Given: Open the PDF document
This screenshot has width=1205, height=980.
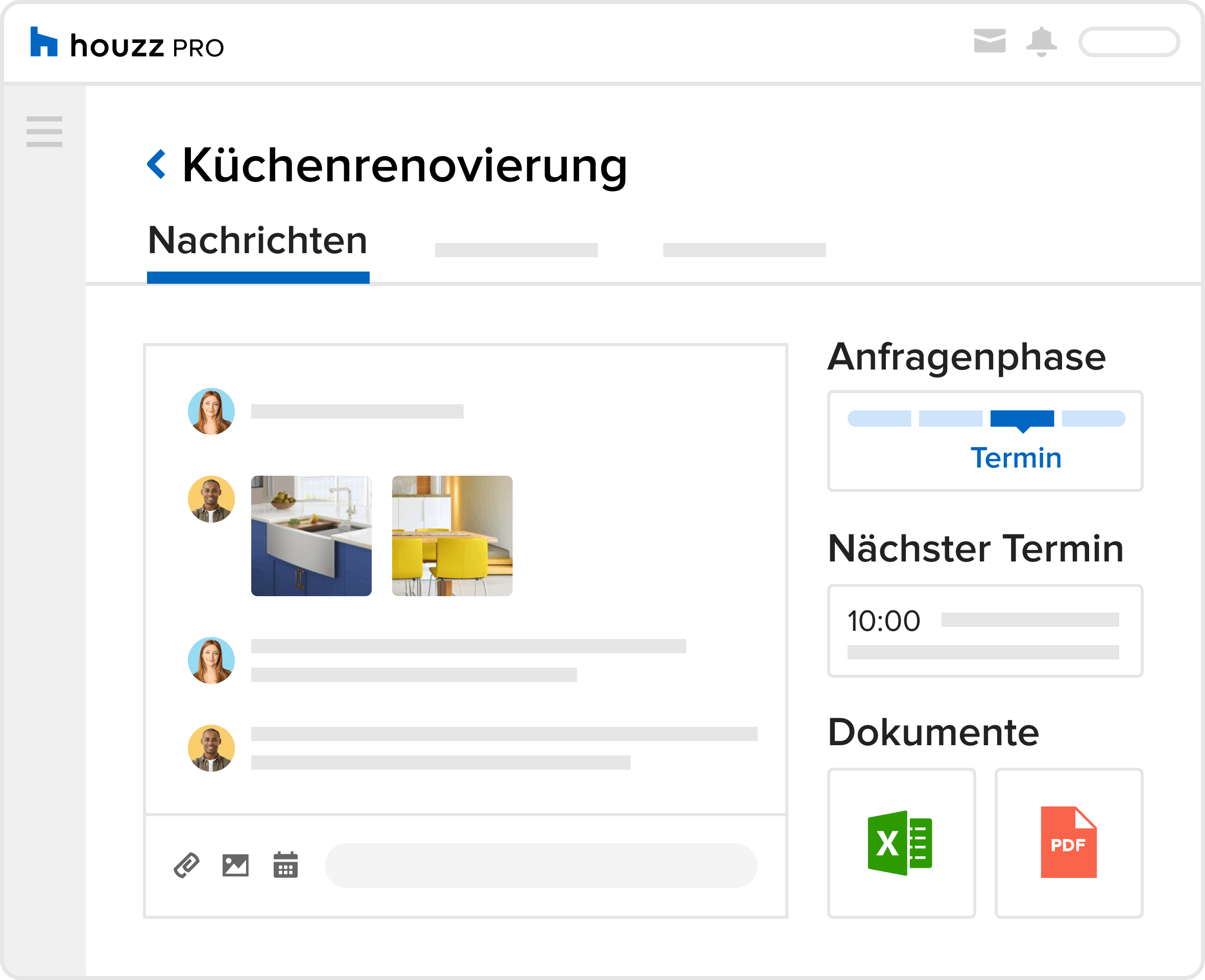Looking at the screenshot, I should click(1069, 843).
